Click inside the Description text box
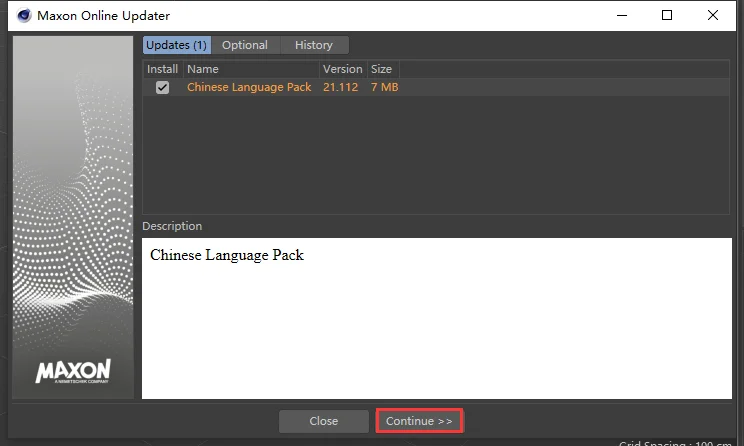This screenshot has width=744, height=446. tap(437, 318)
